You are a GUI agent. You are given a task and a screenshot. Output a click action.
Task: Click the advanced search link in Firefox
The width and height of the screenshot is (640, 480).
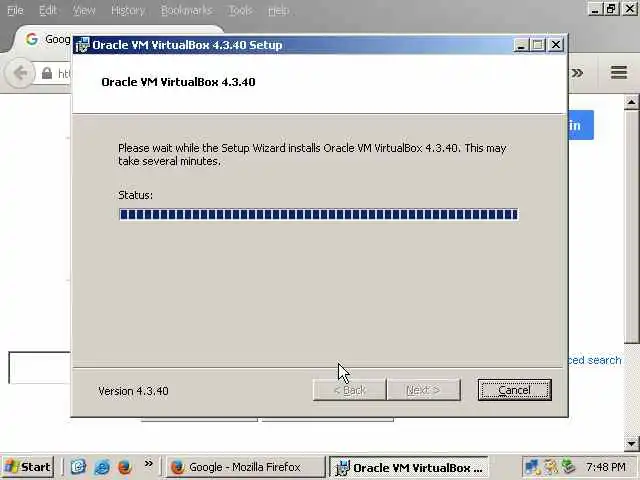(x=595, y=360)
